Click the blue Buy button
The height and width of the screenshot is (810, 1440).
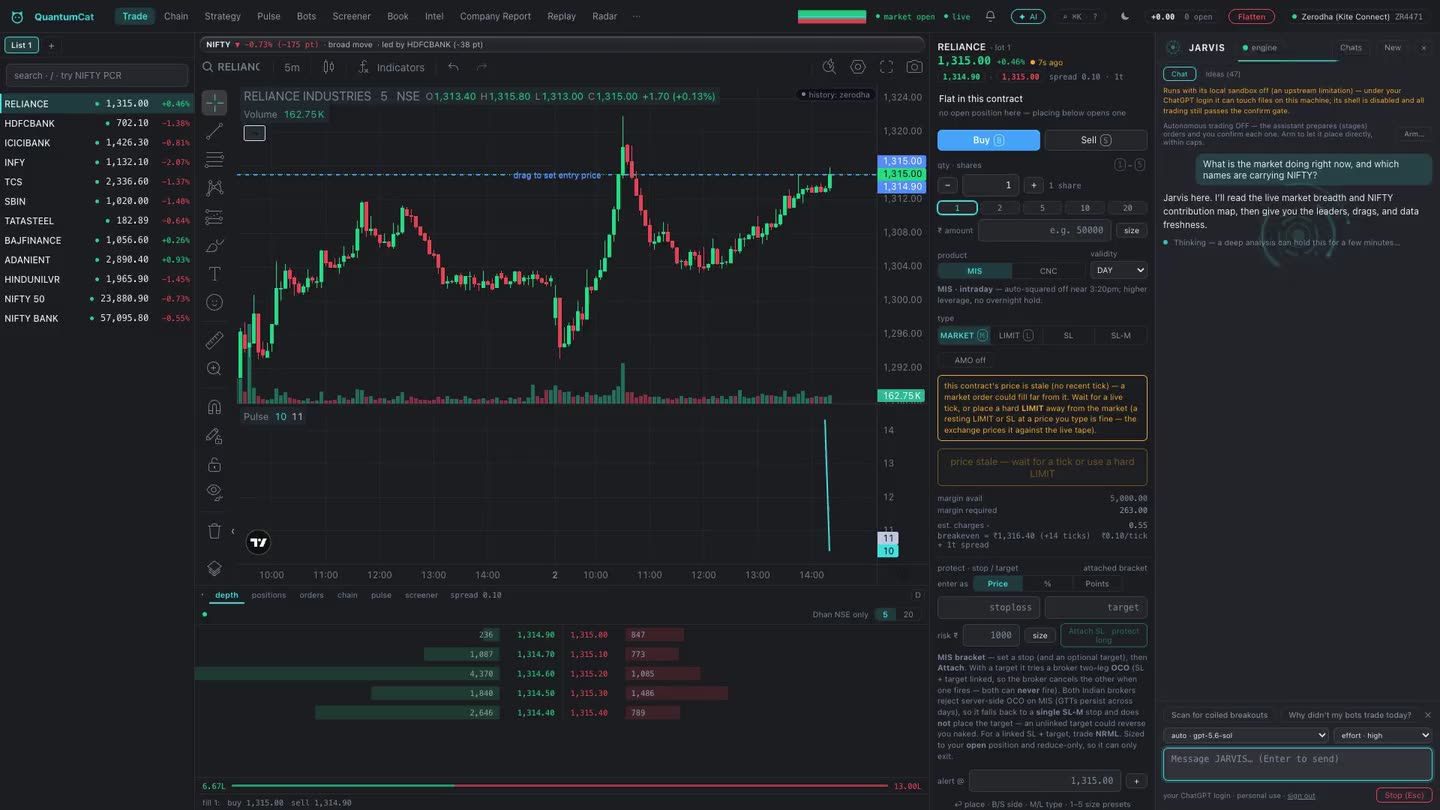tap(989, 140)
